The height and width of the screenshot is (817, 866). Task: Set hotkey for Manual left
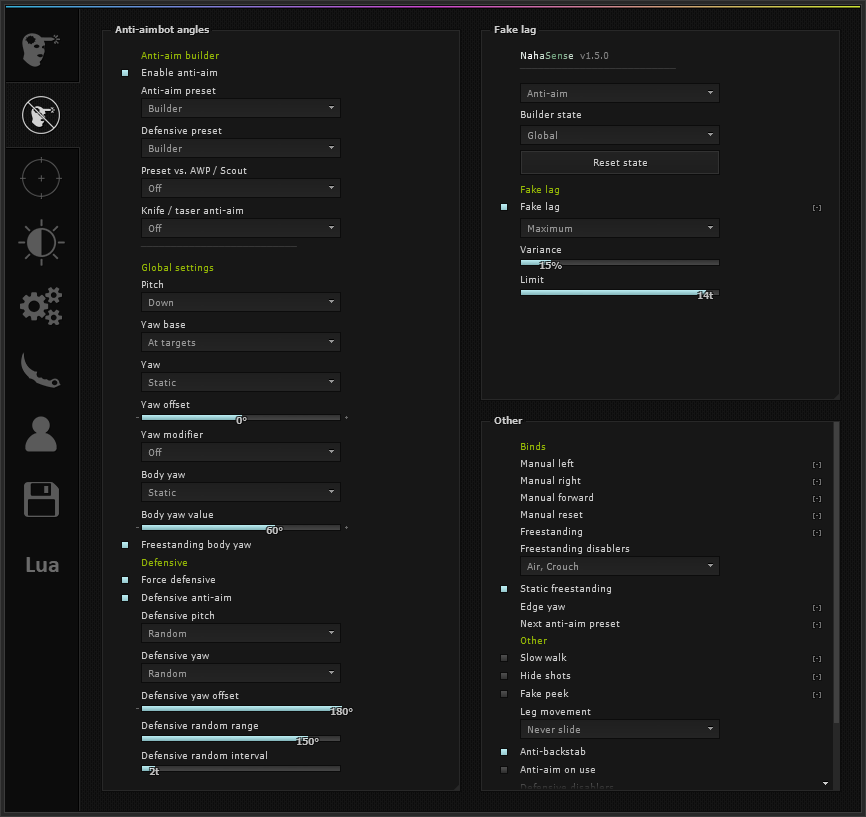tap(817, 465)
